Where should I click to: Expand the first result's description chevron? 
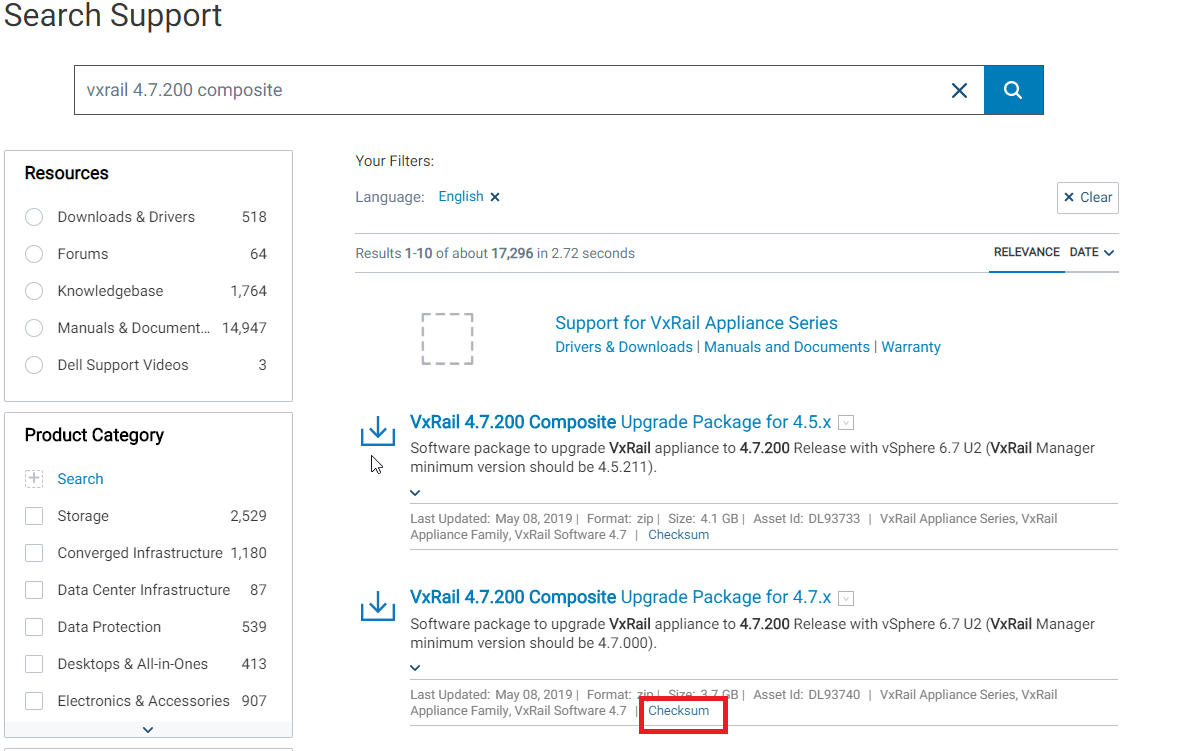pos(414,492)
